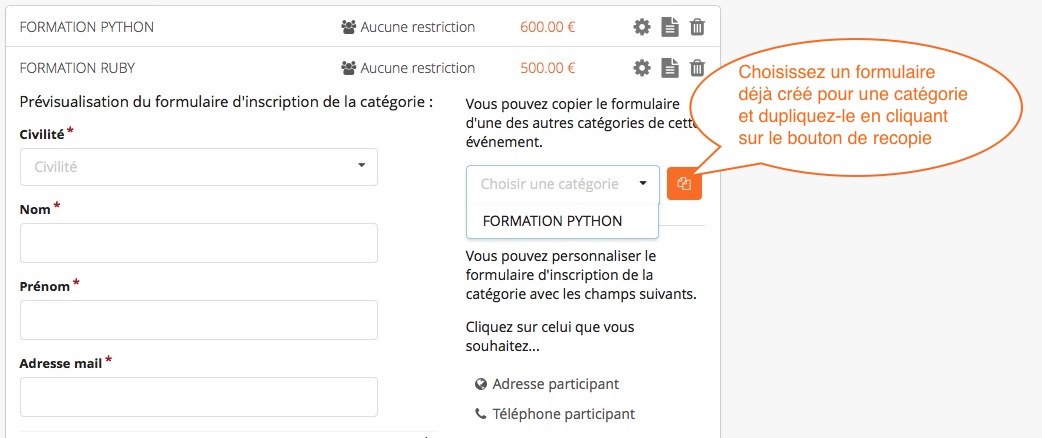Image resolution: width=1042 pixels, height=438 pixels.
Task: Click the Adresse mail input field
Action: coord(199,397)
